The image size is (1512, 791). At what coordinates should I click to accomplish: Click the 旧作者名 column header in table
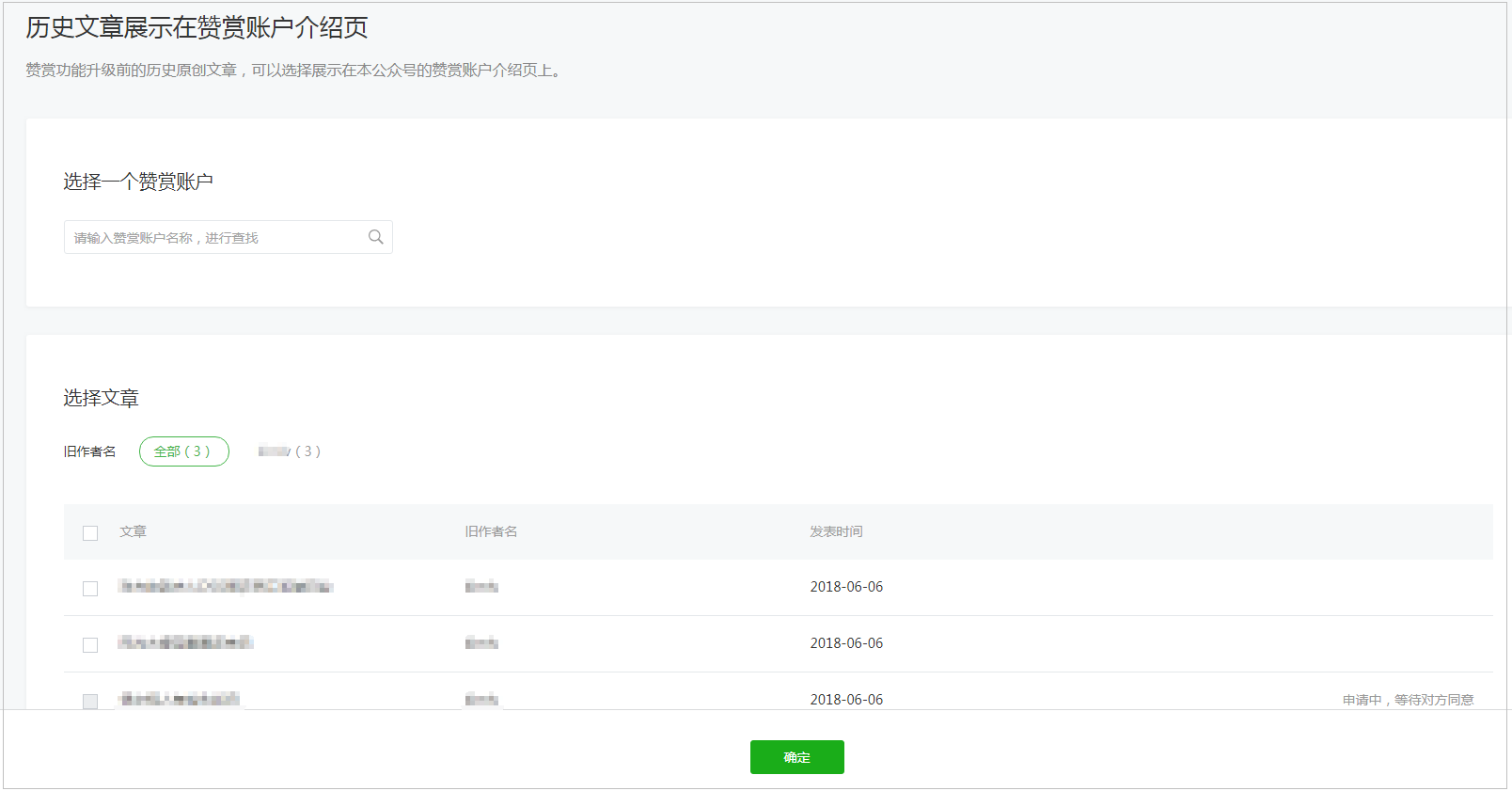click(x=491, y=531)
